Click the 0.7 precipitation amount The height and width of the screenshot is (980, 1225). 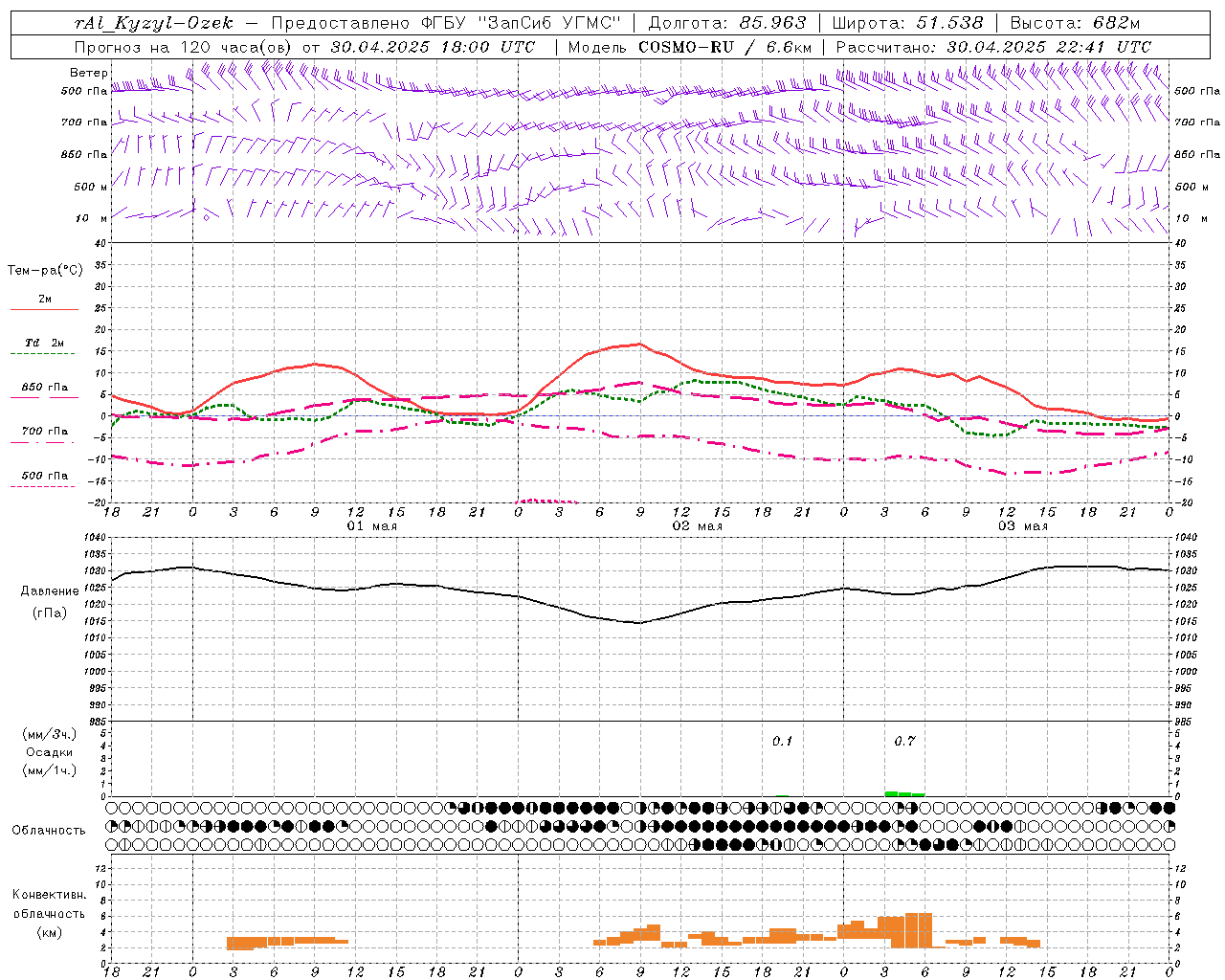tap(904, 742)
